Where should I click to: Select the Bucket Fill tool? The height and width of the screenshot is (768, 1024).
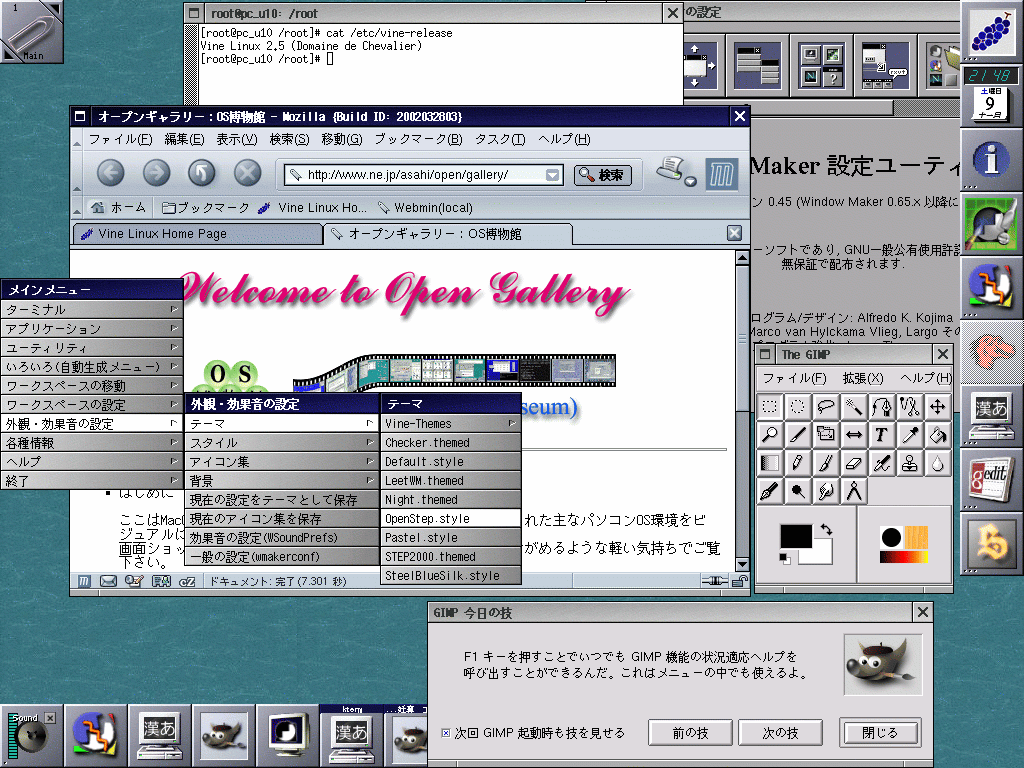[938, 435]
